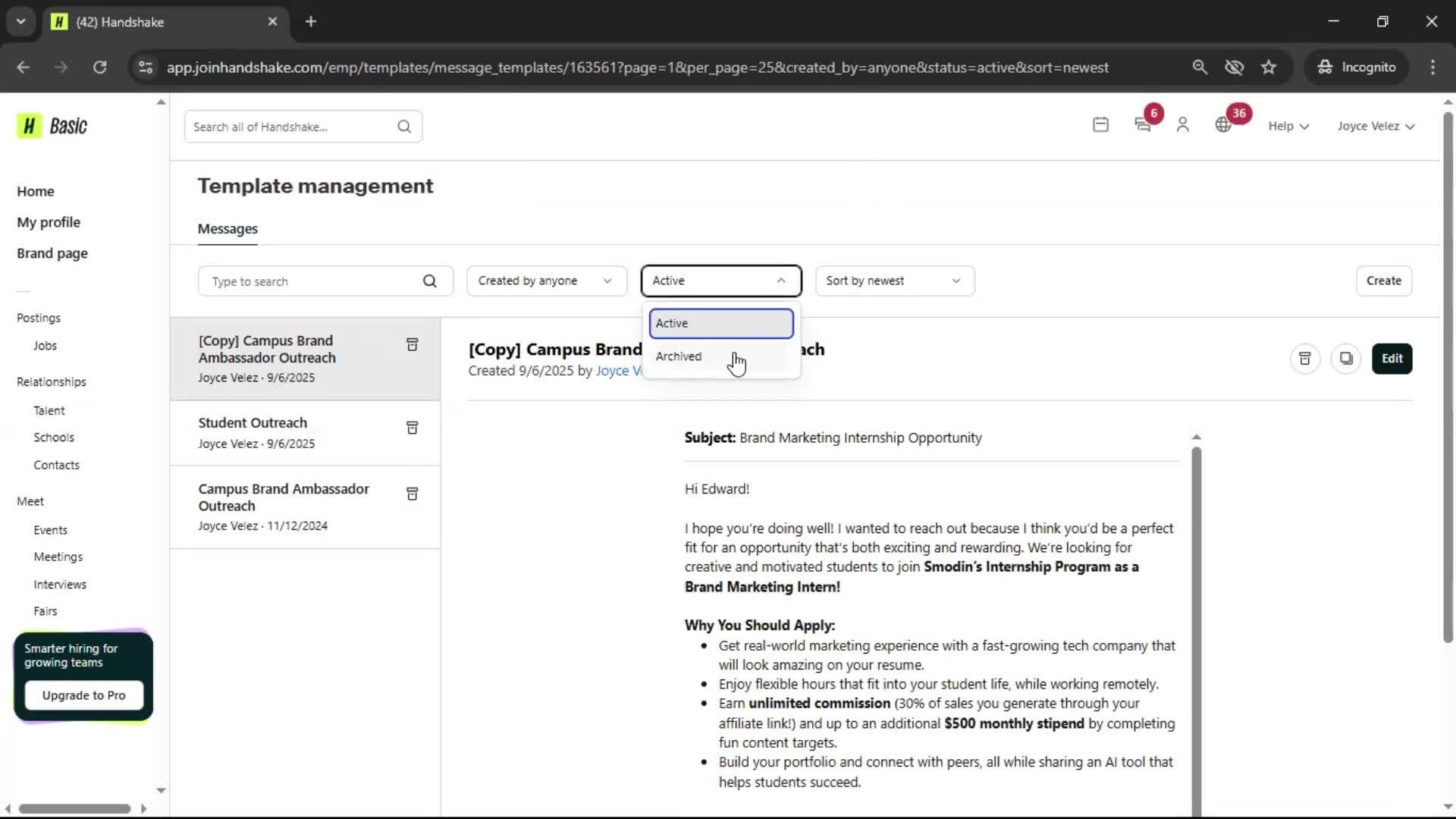This screenshot has height=819, width=1456.
Task: Select [Copy] Campus Brand Ambassador Outreach template
Action: point(305,359)
